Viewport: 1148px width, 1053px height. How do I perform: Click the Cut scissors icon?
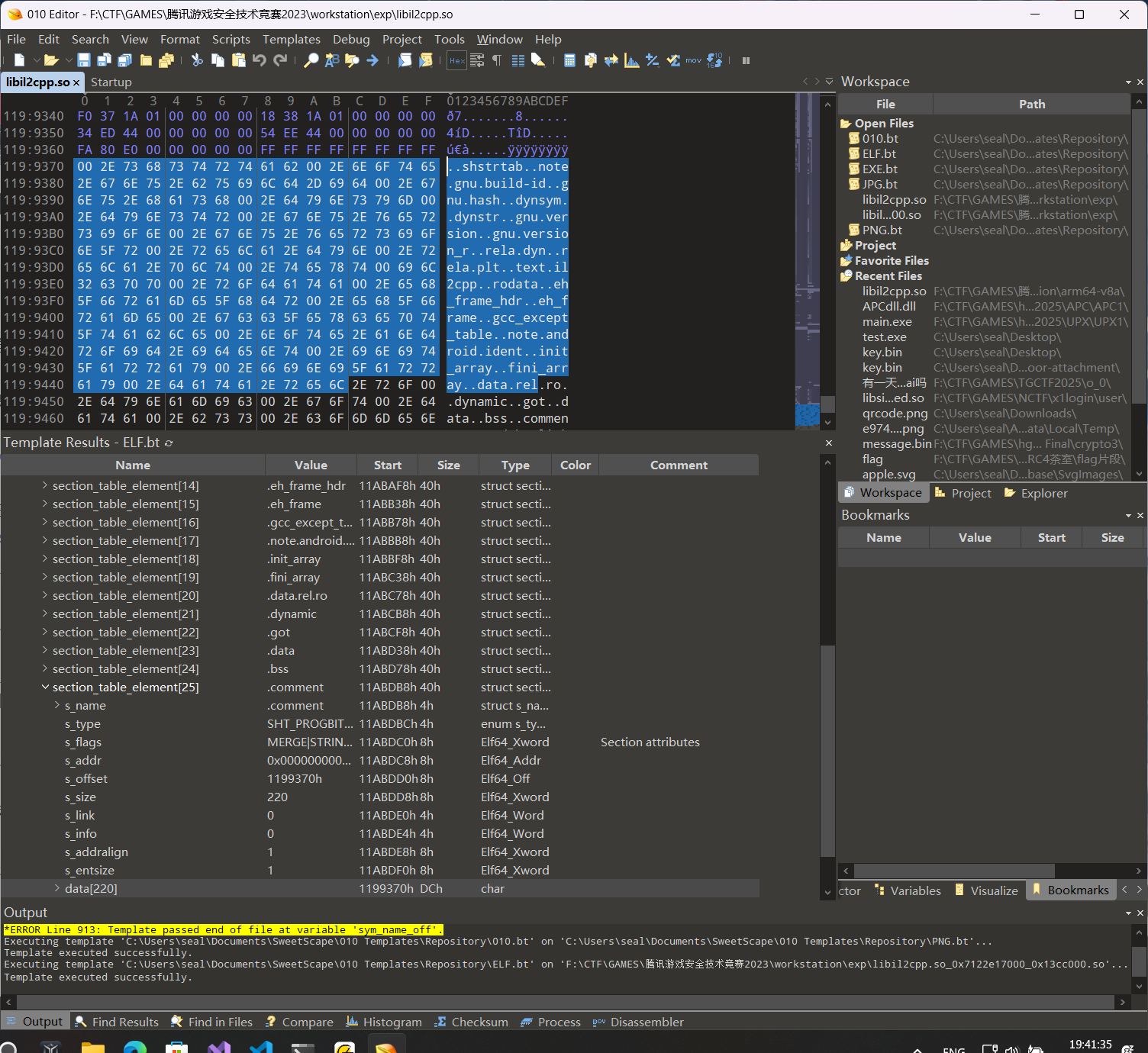click(197, 60)
